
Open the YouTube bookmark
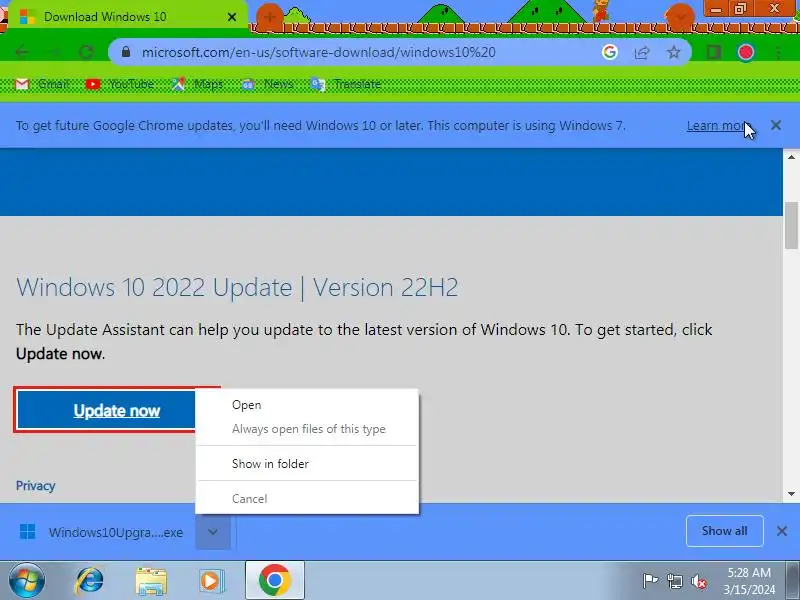120,84
